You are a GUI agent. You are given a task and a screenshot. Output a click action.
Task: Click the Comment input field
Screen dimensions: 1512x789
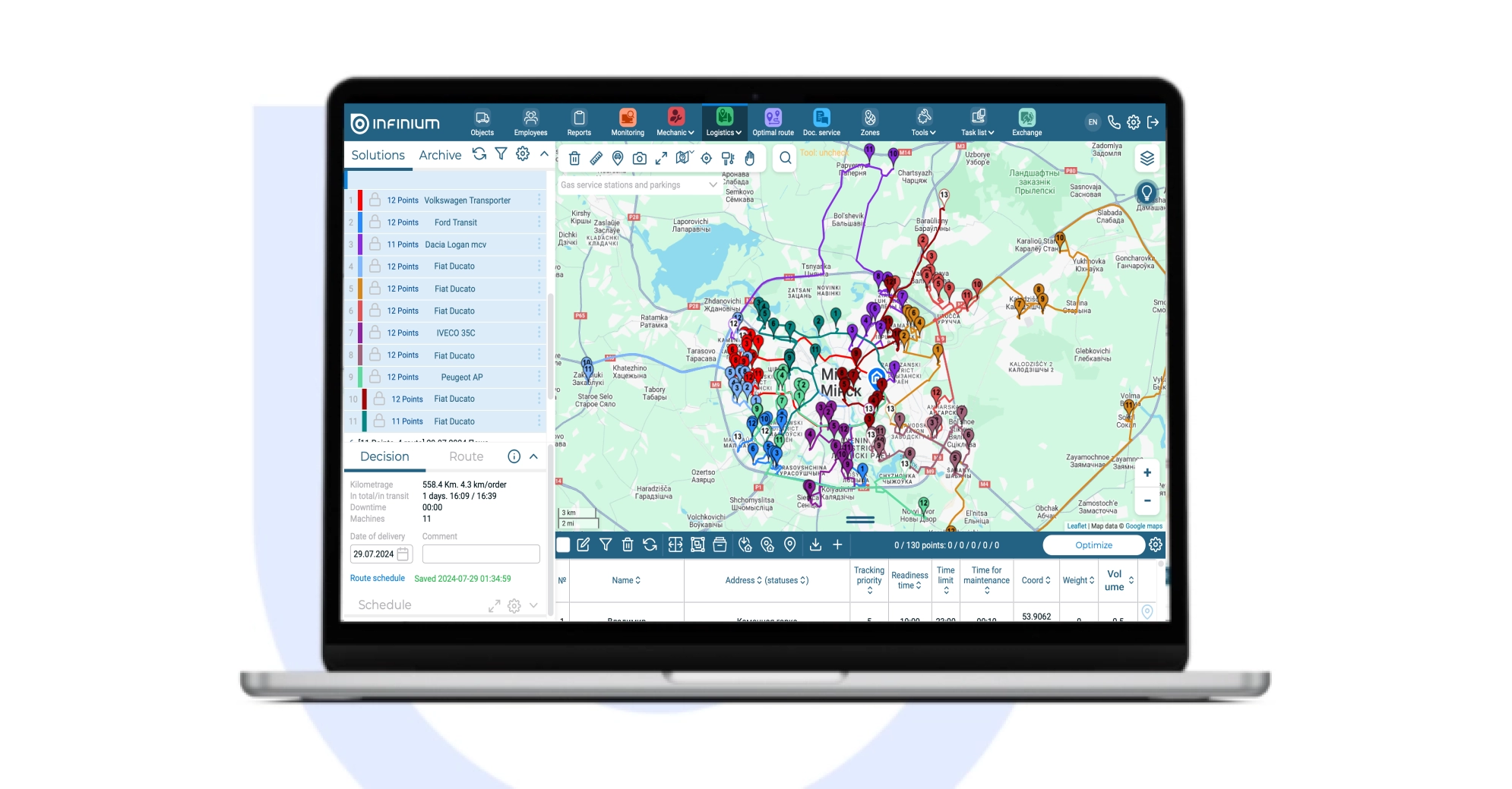480,554
